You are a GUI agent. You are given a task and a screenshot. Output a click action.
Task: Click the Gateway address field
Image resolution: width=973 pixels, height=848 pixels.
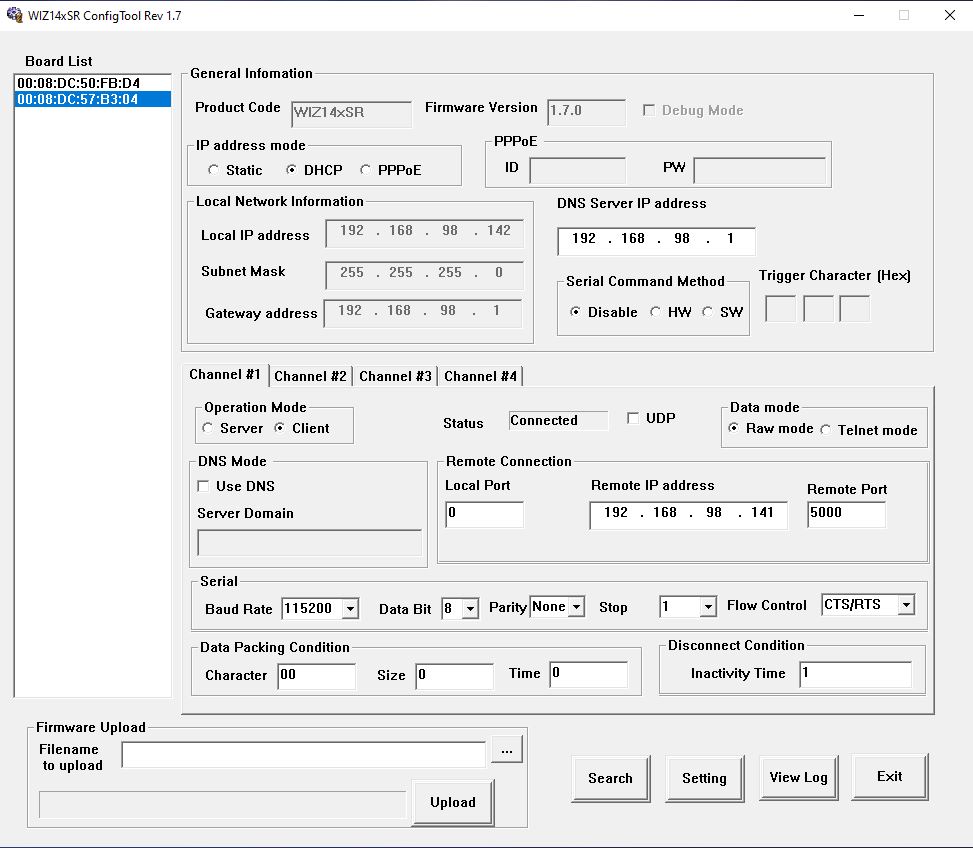(423, 313)
